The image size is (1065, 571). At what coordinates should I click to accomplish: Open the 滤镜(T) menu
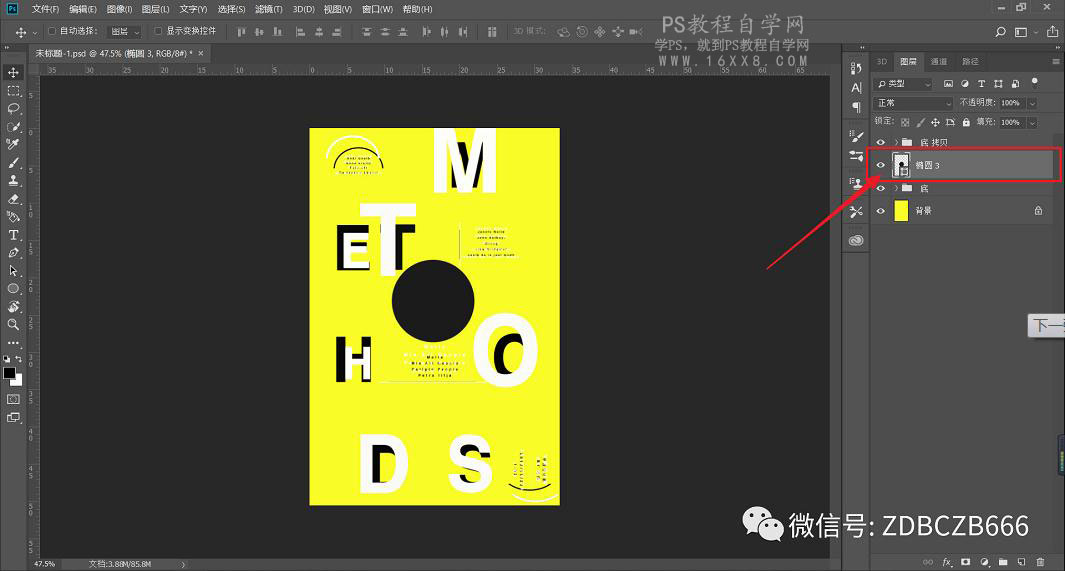tap(268, 10)
